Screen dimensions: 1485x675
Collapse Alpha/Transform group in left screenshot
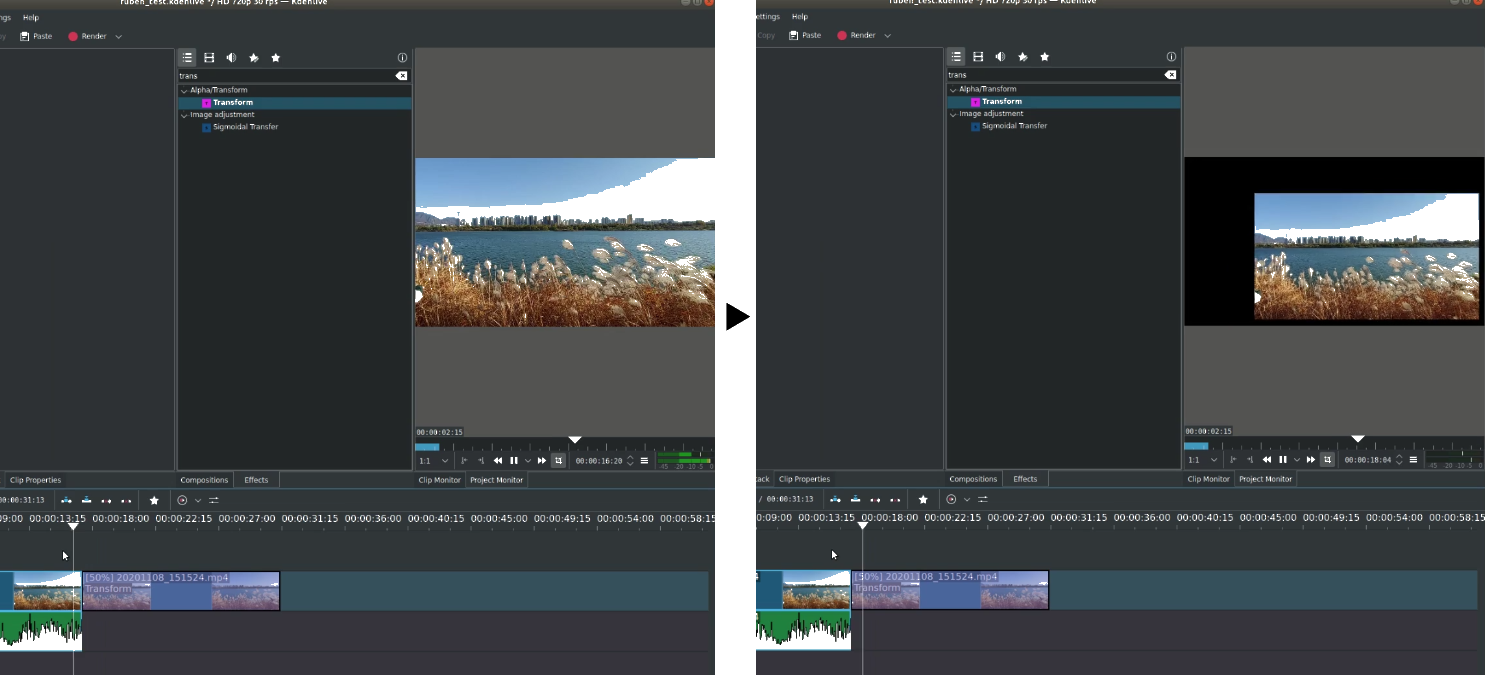click(184, 90)
